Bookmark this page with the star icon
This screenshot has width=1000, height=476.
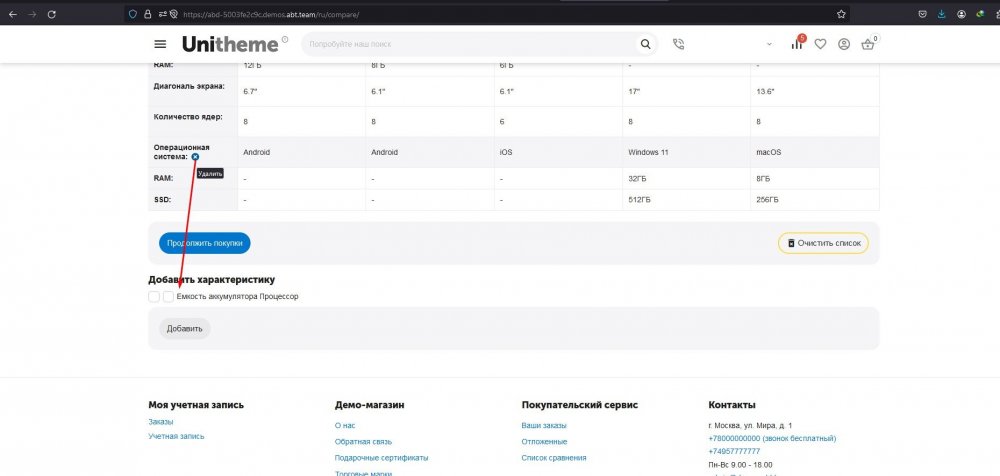(841, 14)
